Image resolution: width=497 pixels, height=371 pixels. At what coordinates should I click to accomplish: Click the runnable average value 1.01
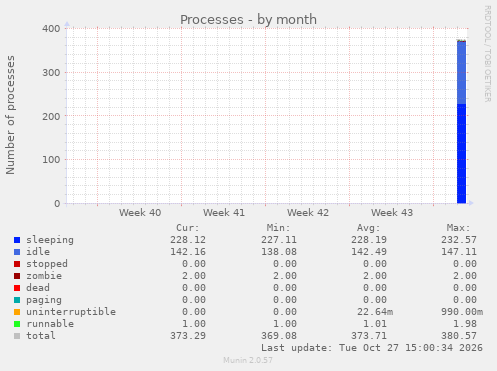click(375, 324)
